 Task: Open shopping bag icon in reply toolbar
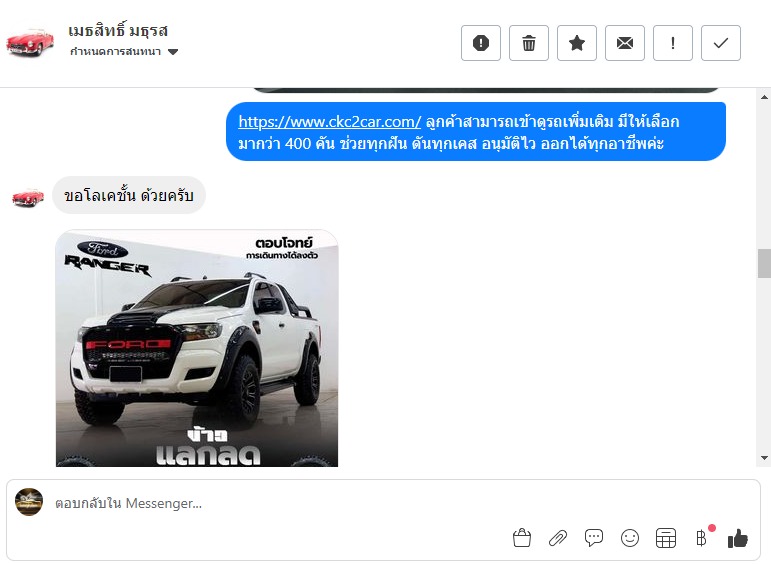click(x=522, y=538)
